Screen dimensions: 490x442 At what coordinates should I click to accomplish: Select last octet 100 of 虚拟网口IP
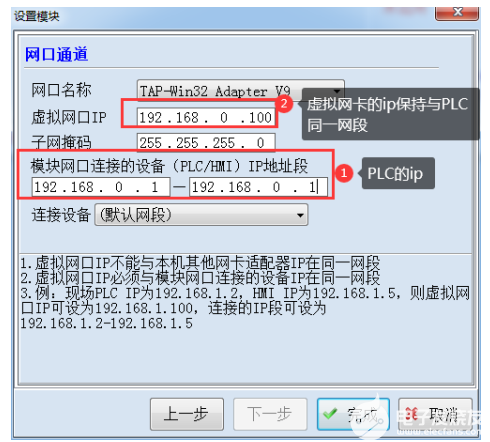pyautogui.click(x=260, y=118)
